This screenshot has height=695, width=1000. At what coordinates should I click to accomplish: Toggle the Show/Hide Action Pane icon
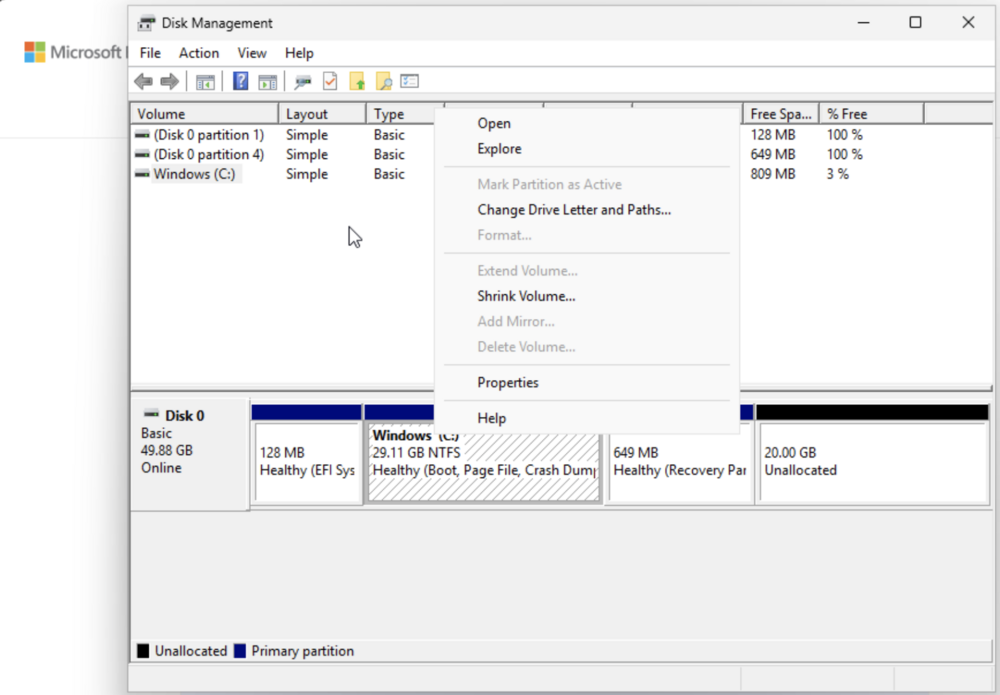pos(267,82)
